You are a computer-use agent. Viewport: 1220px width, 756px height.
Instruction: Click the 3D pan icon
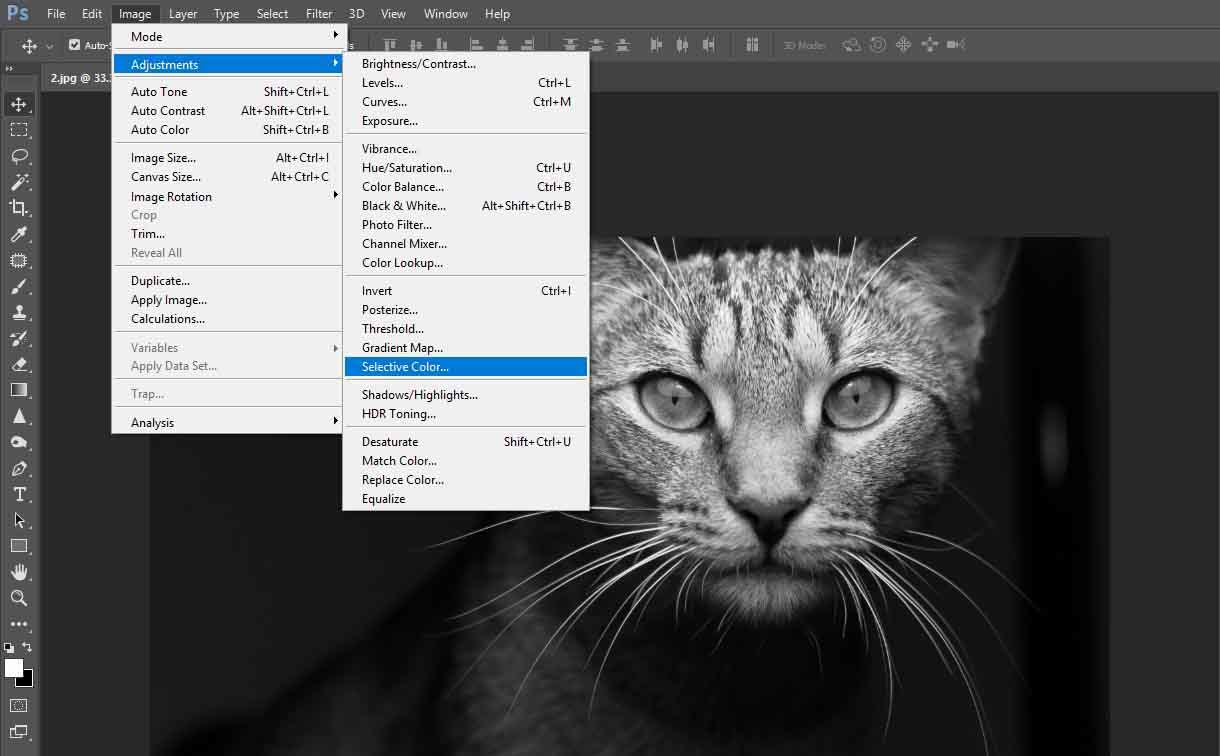coord(904,45)
